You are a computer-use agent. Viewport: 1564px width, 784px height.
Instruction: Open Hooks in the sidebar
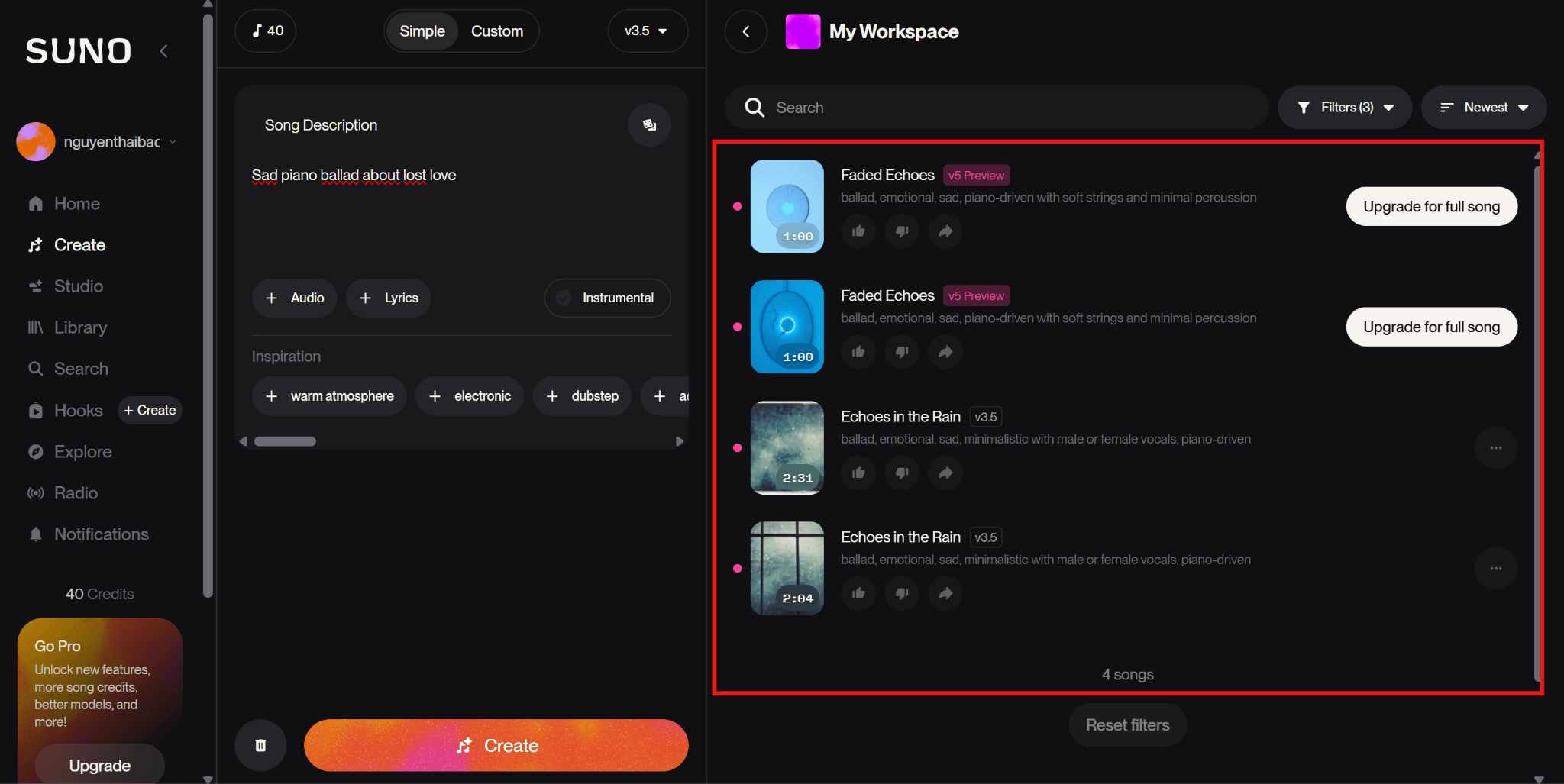(65, 411)
